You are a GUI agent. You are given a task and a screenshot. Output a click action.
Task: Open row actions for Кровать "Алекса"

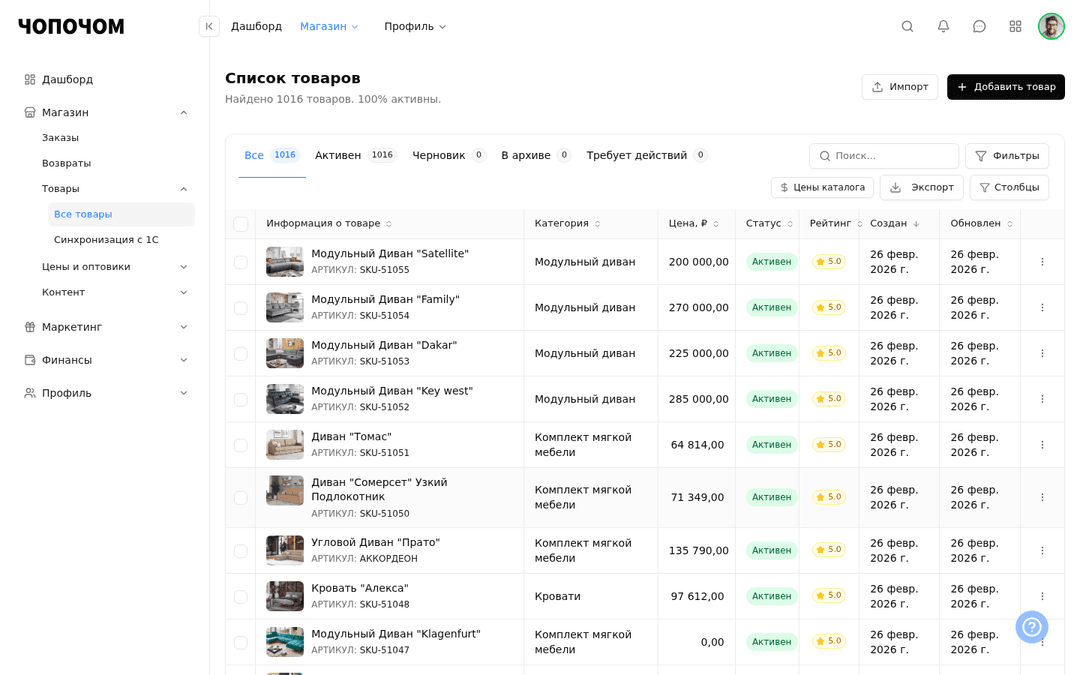(1041, 596)
